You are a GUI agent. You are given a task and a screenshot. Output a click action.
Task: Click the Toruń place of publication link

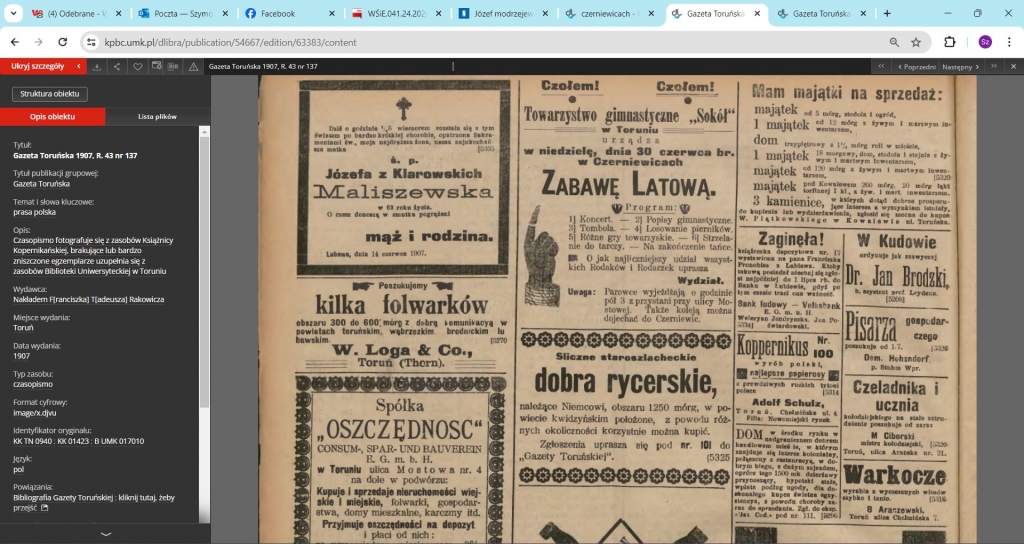coord(23,328)
